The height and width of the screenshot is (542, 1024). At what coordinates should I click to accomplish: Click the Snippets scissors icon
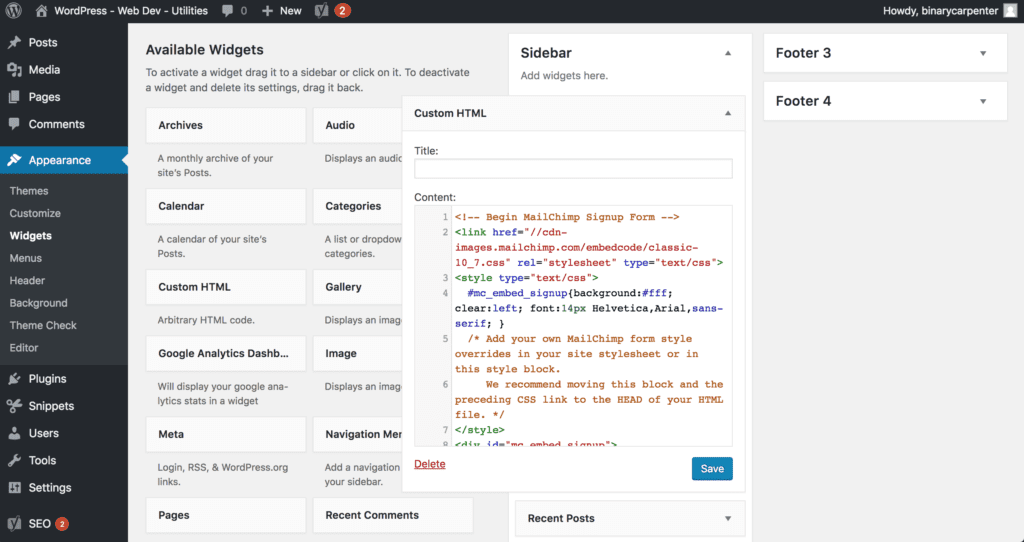point(14,406)
